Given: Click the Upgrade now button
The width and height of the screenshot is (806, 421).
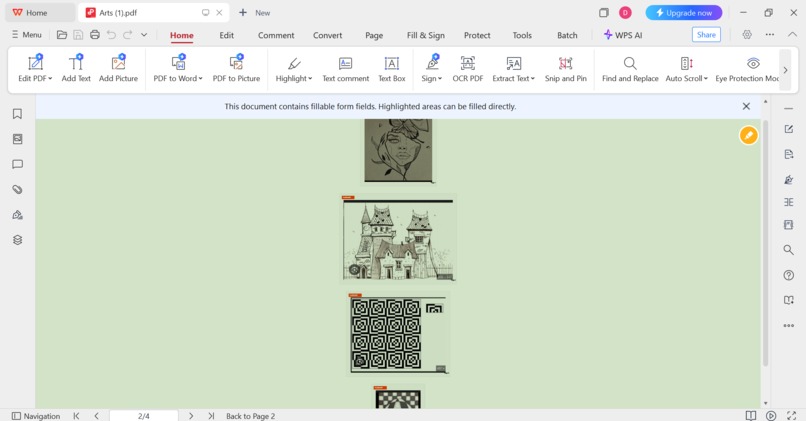Looking at the screenshot, I should tap(684, 12).
